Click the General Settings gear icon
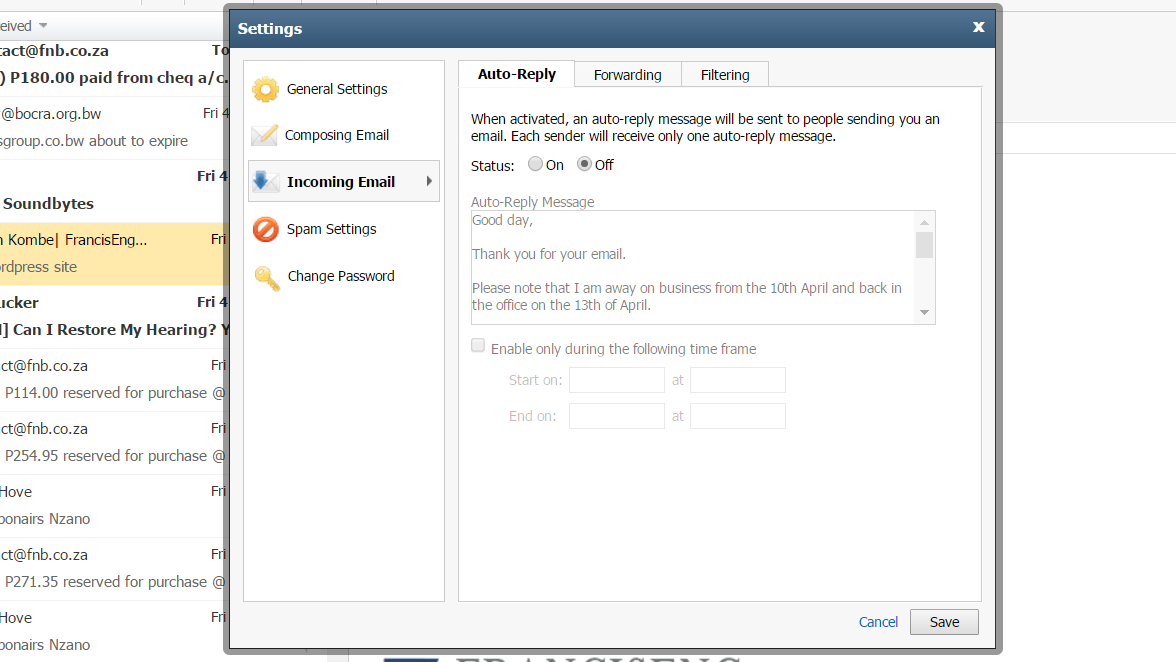 click(265, 89)
